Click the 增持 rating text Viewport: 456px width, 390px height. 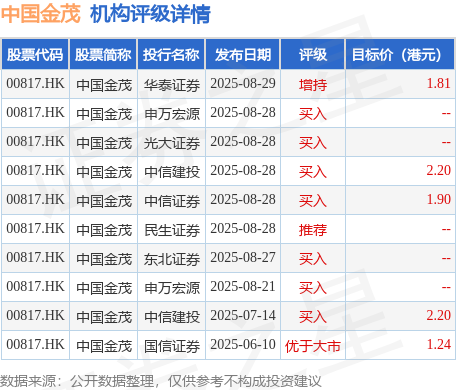[313, 85]
